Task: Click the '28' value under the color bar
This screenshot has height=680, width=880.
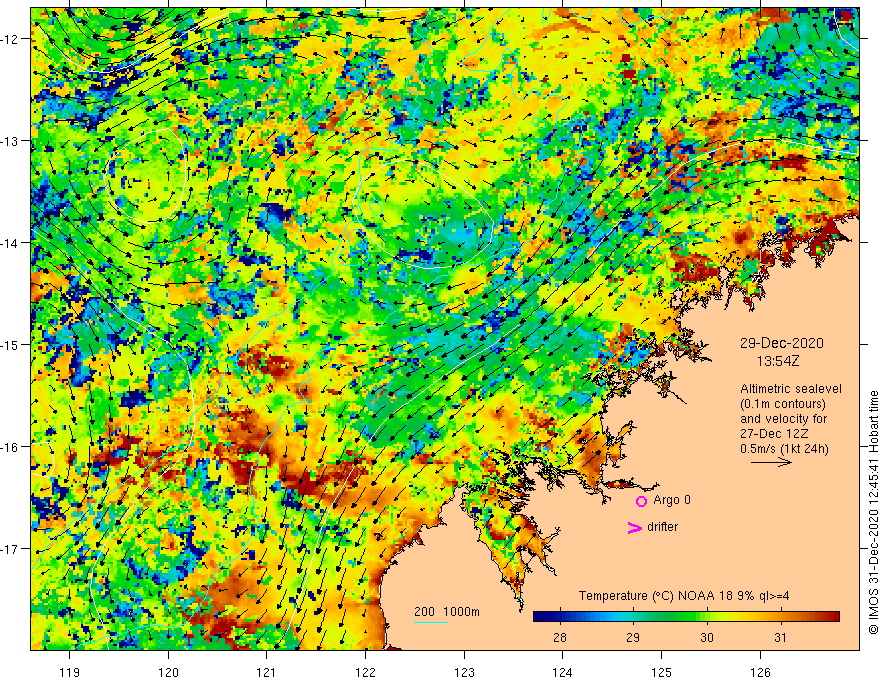Action: pyautogui.click(x=560, y=637)
